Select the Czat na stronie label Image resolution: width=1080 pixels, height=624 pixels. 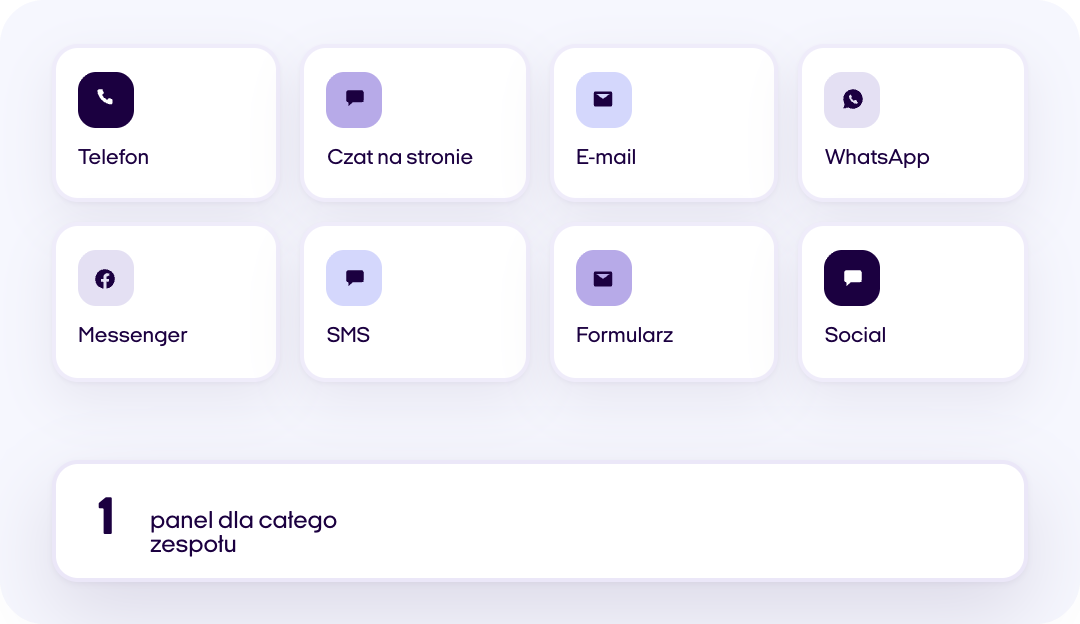coord(399,157)
